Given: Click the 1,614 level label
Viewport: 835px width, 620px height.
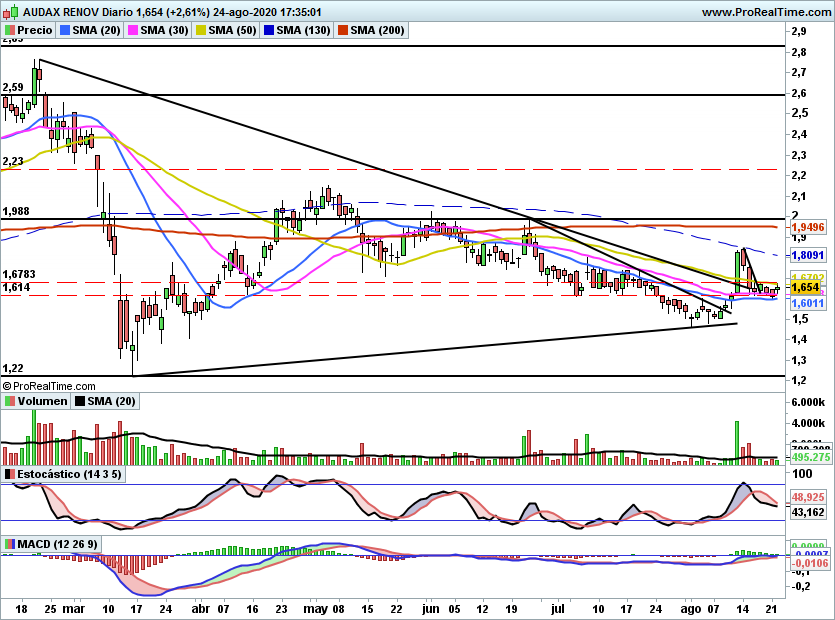Looking at the screenshot, I should click(16, 287).
